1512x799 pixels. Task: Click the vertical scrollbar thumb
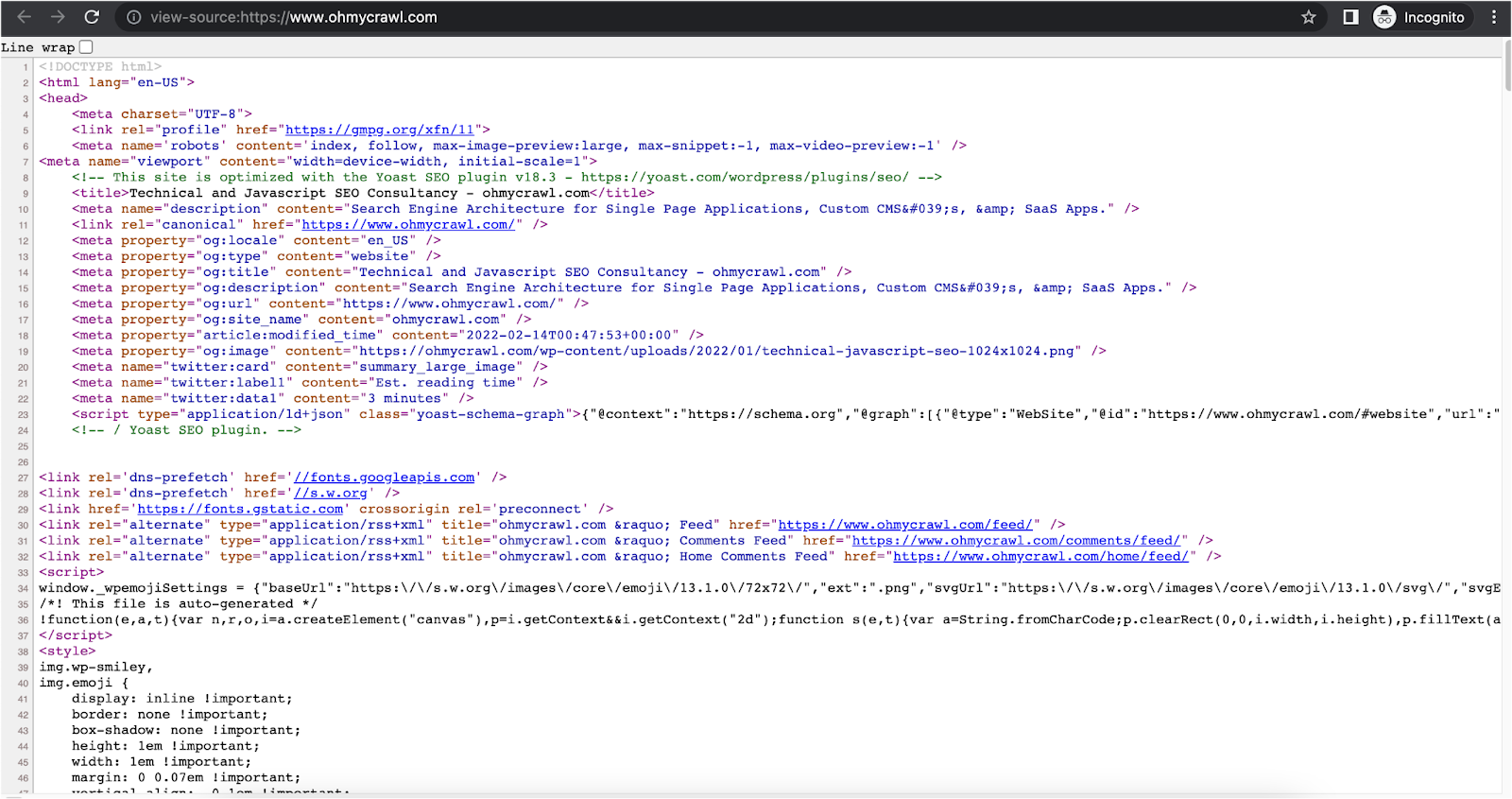[x=1506, y=66]
